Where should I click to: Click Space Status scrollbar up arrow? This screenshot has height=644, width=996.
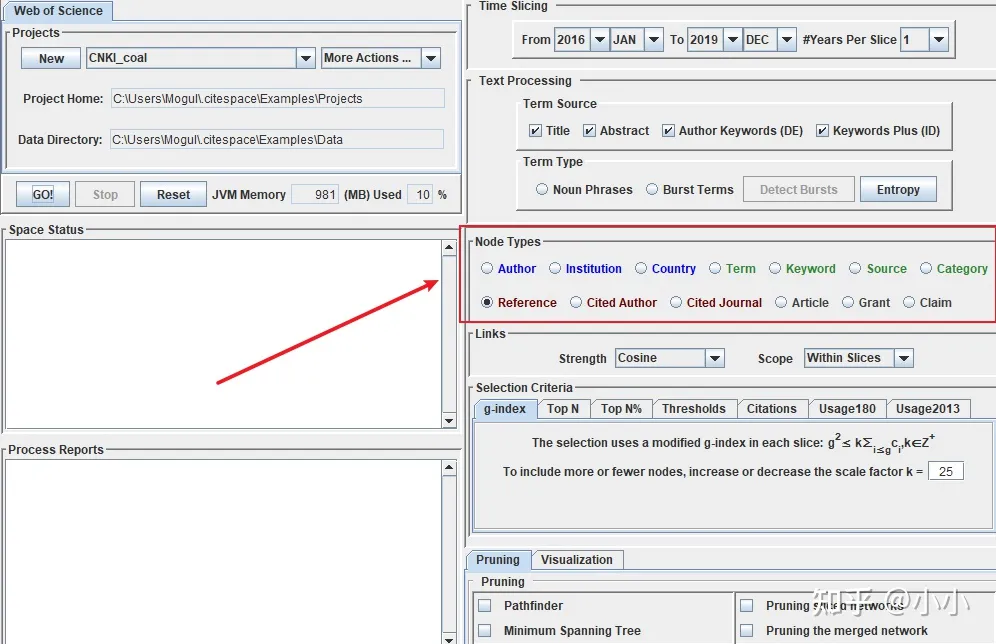coord(449,247)
